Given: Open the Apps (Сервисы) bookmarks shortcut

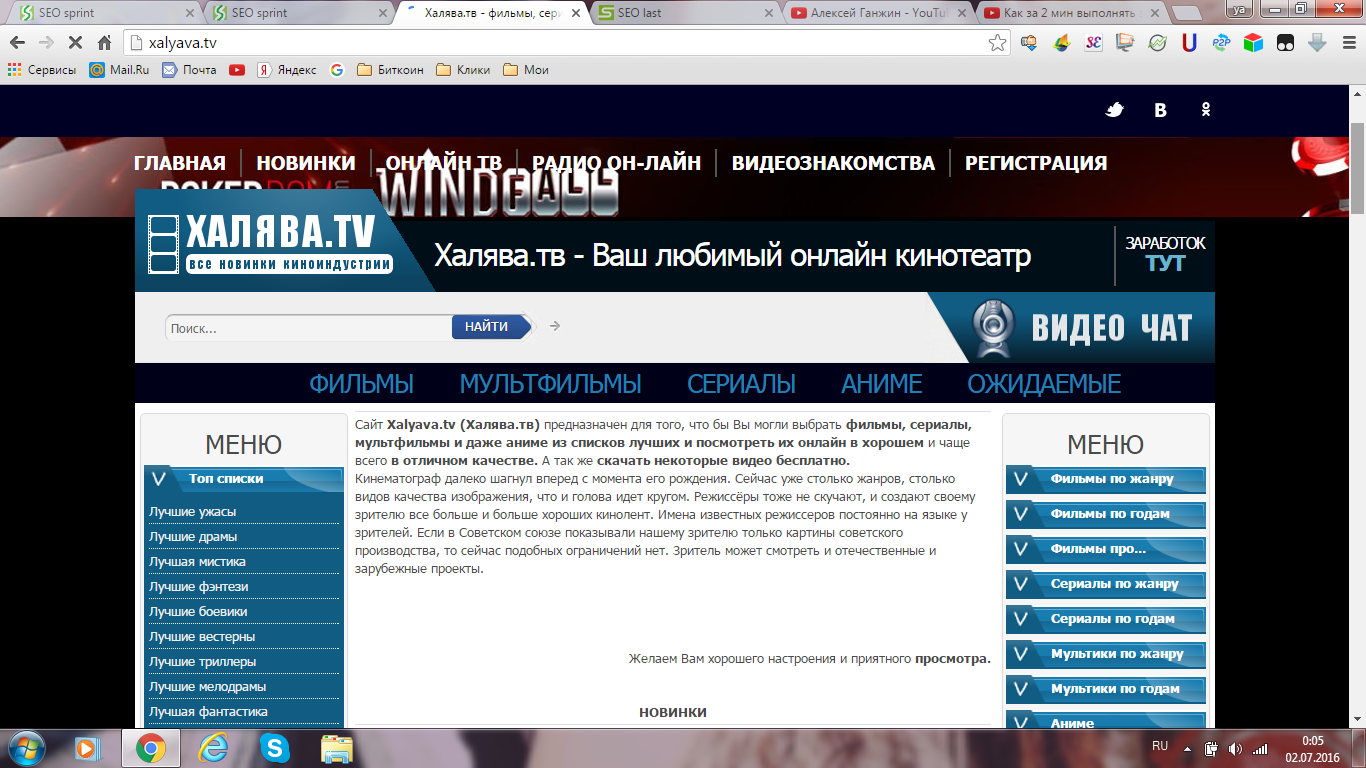Looking at the screenshot, I should click(42, 70).
